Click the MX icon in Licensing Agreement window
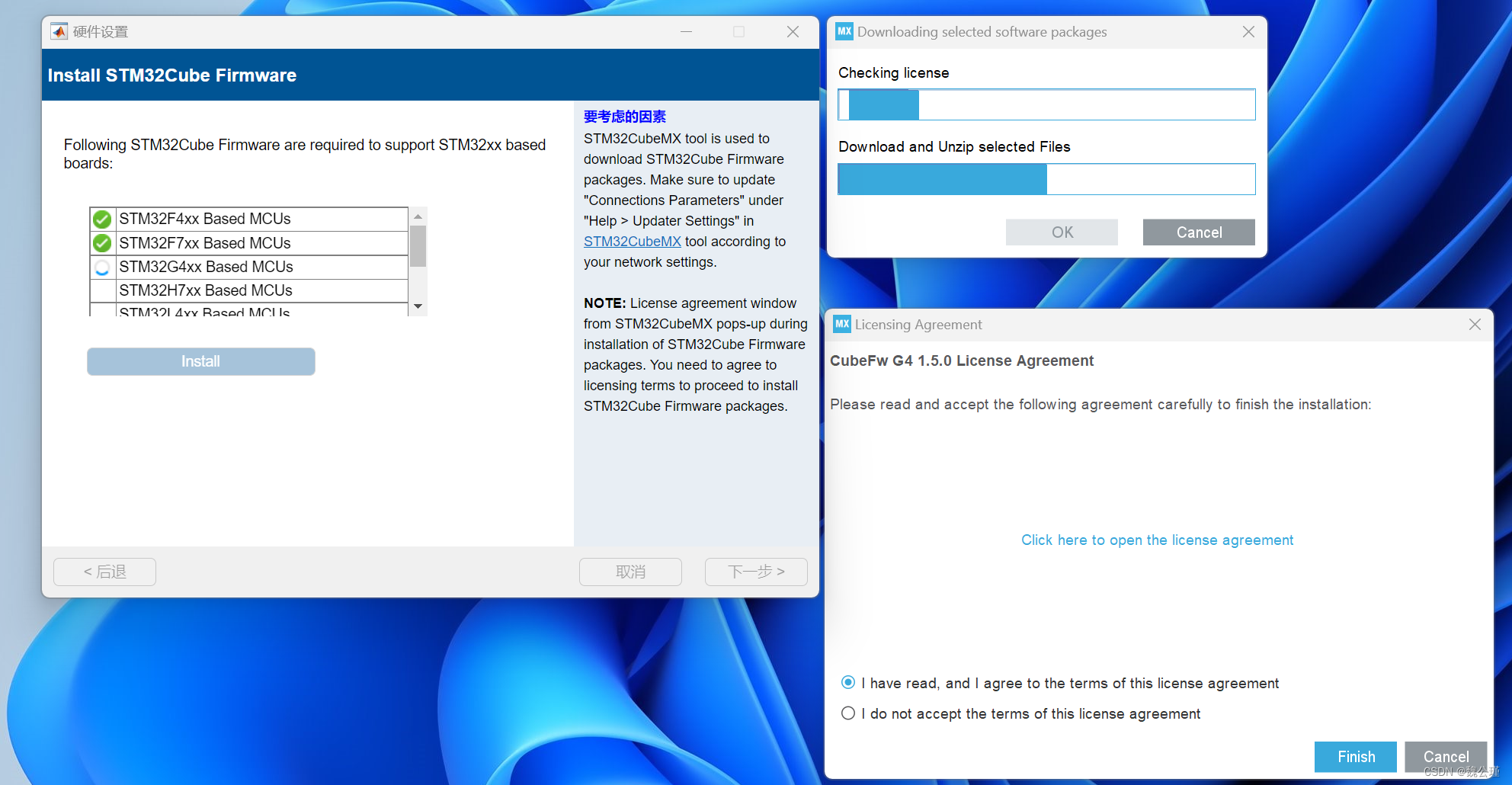Viewport: 1512px width, 785px height. [x=842, y=324]
